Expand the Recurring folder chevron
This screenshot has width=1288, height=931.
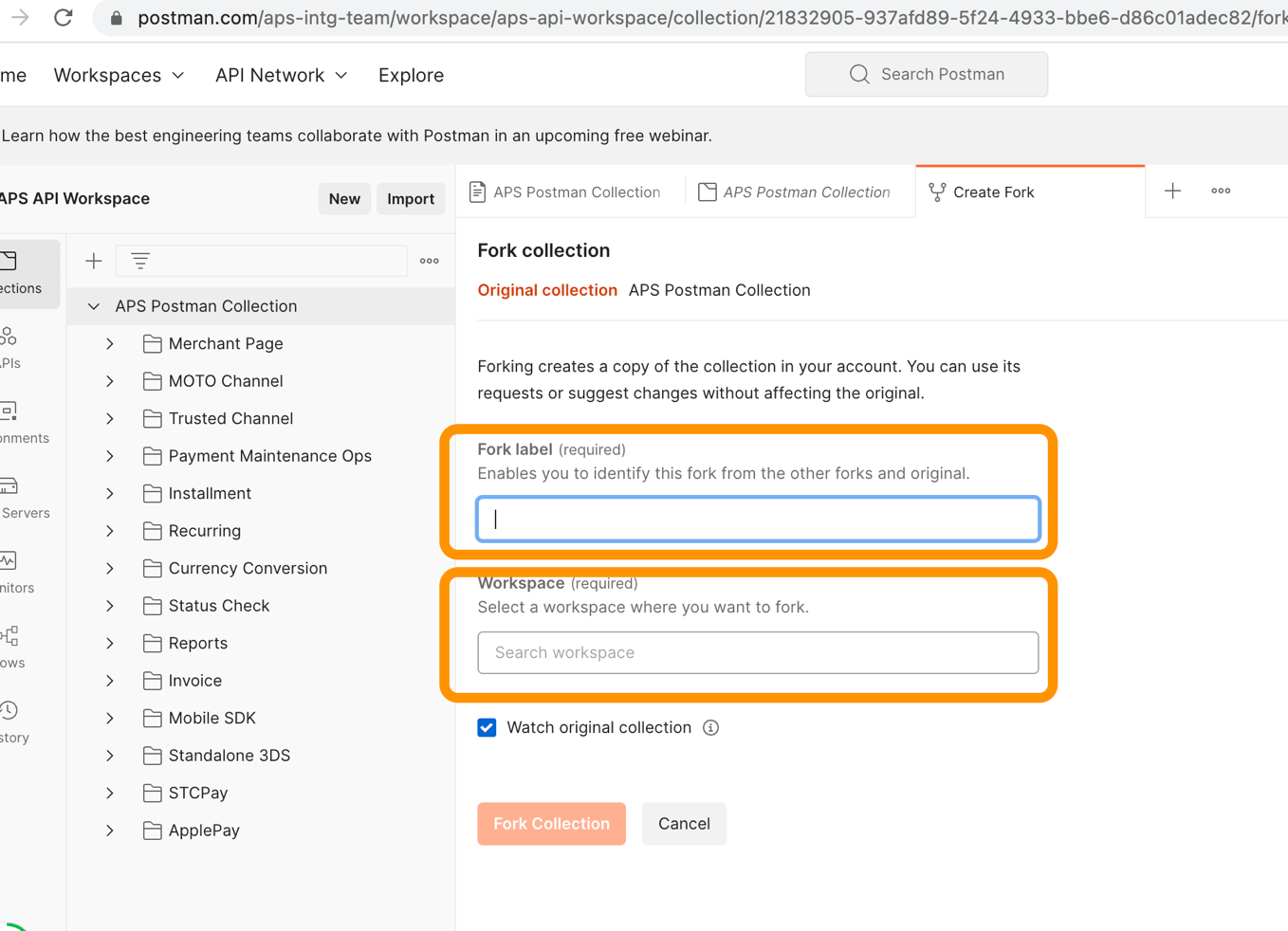click(x=110, y=531)
